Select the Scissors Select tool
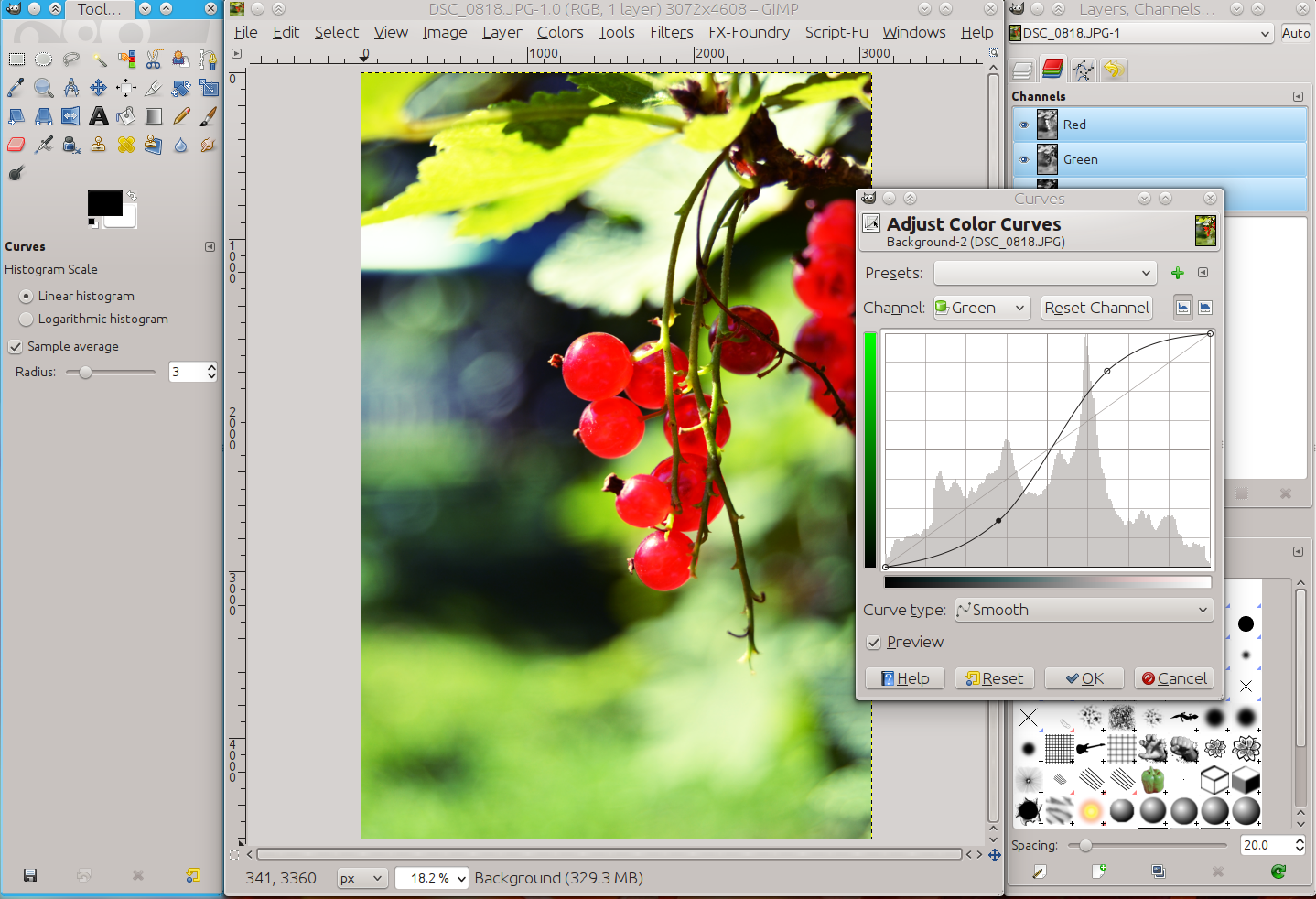The image size is (1316, 899). [154, 60]
